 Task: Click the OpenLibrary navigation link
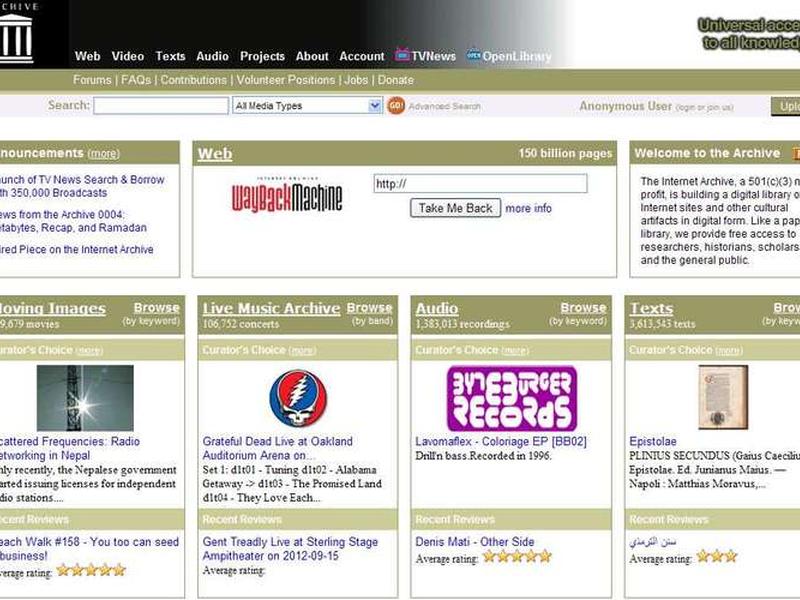pyautogui.click(x=517, y=56)
